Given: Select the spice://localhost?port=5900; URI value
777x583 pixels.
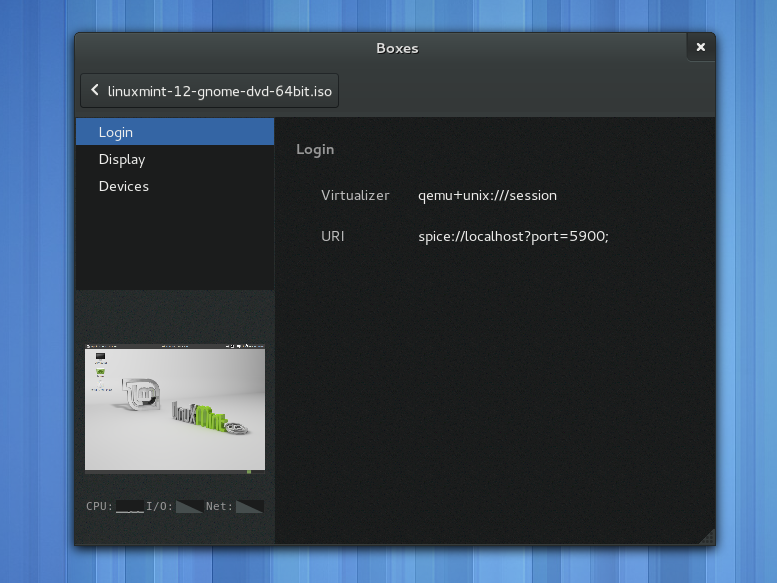Looking at the screenshot, I should point(513,236).
